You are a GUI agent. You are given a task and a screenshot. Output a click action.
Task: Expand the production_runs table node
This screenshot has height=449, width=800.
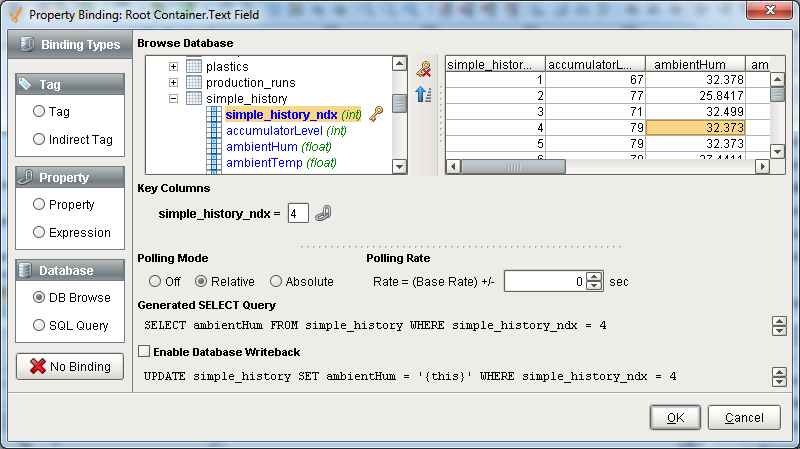point(173,83)
